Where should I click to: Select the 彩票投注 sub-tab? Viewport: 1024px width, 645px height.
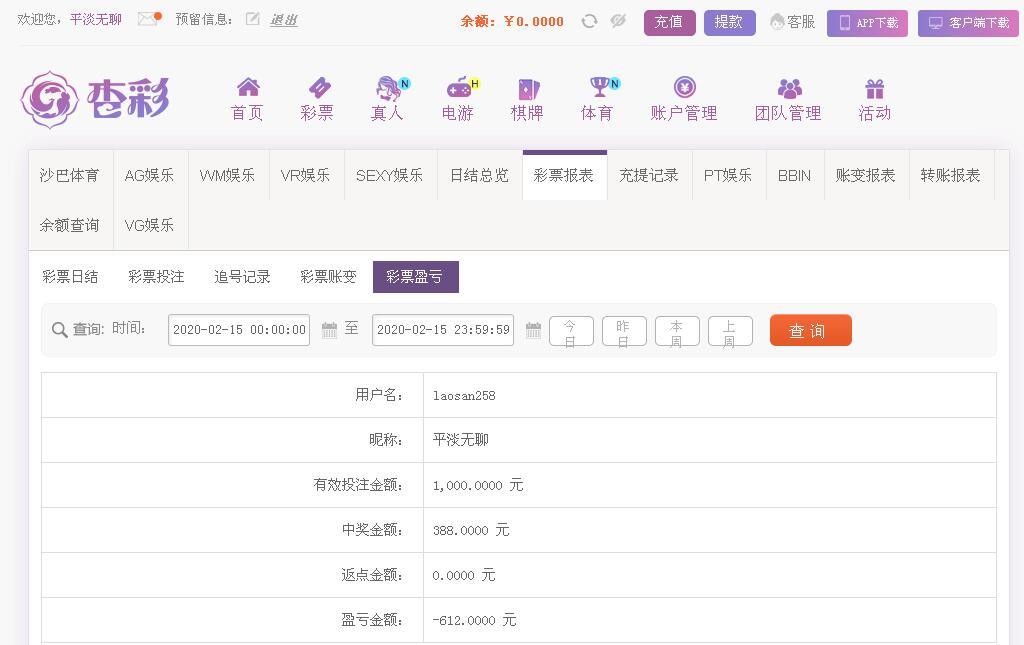(x=156, y=277)
